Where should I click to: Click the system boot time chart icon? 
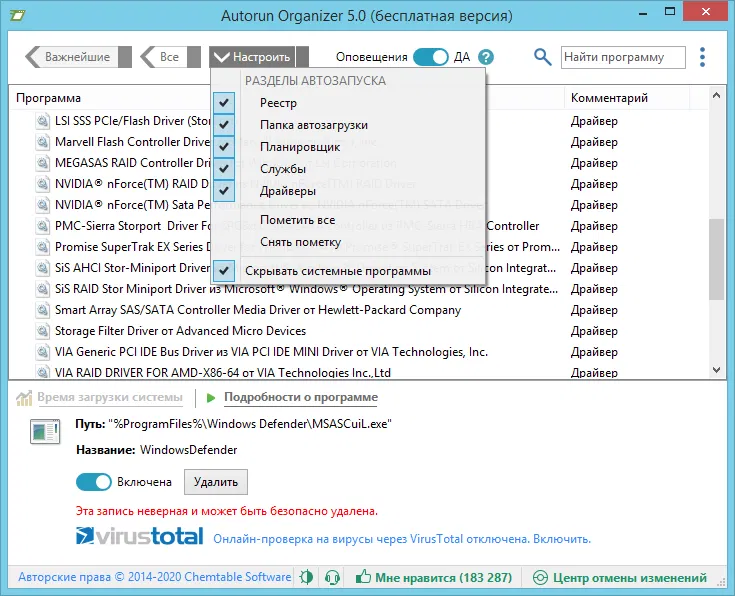(24, 398)
